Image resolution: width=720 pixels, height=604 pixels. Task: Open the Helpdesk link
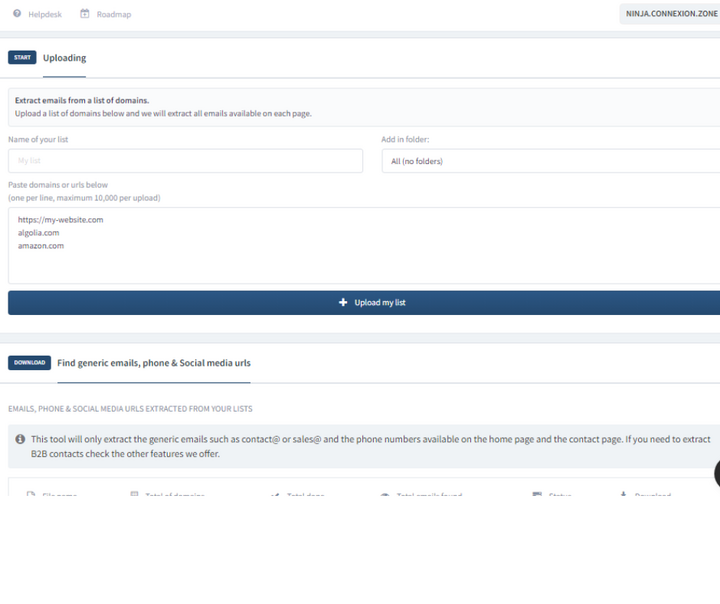[45, 14]
